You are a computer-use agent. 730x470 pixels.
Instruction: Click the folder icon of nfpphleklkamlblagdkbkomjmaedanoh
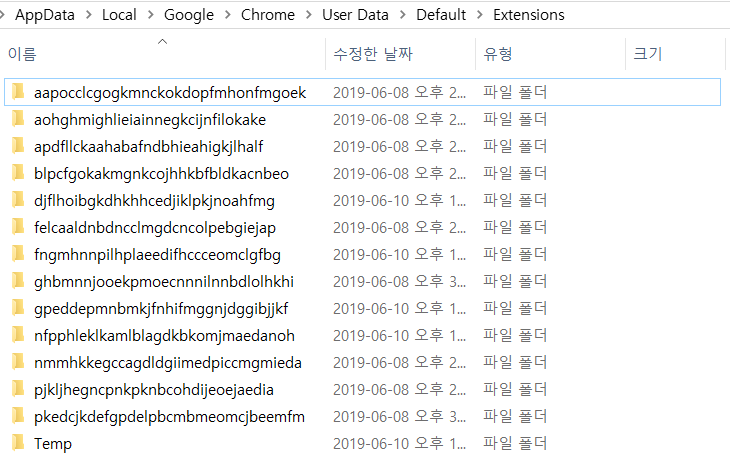tap(18, 334)
